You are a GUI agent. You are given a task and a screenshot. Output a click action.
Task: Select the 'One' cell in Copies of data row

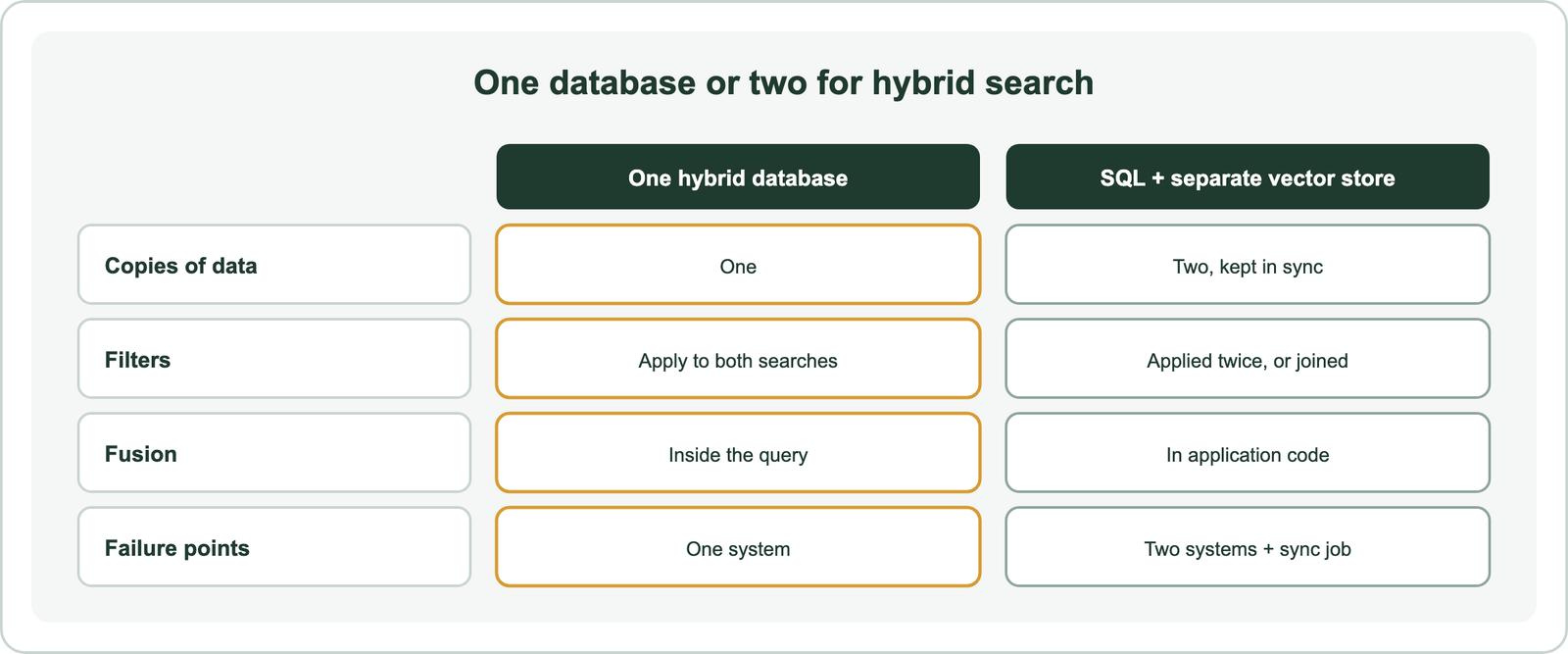[x=738, y=265]
